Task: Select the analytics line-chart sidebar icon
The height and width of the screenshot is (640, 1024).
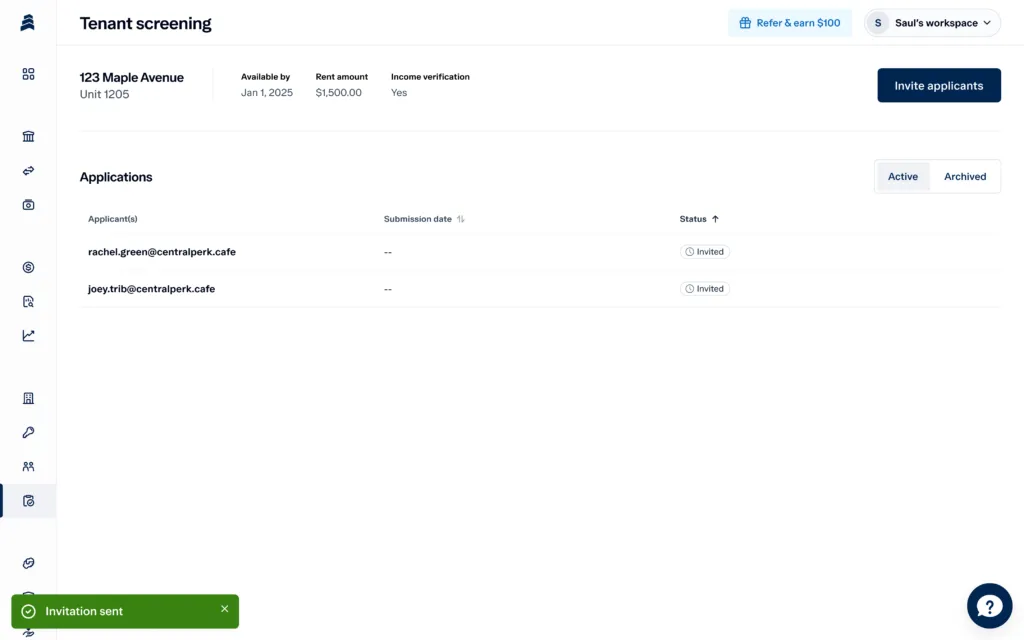Action: pyautogui.click(x=27, y=335)
